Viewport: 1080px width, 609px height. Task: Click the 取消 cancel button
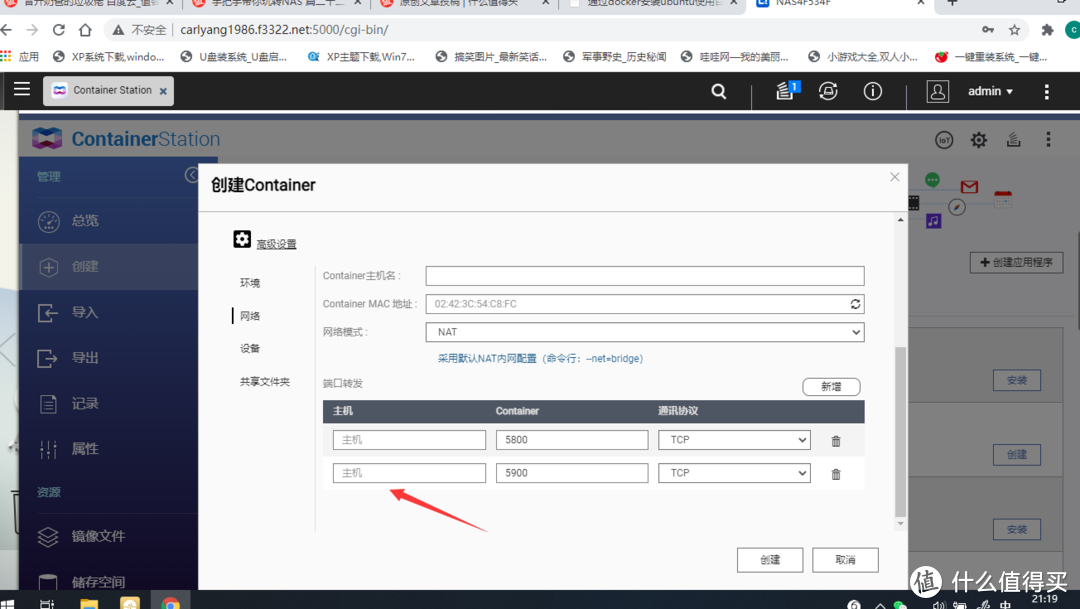tap(845, 560)
